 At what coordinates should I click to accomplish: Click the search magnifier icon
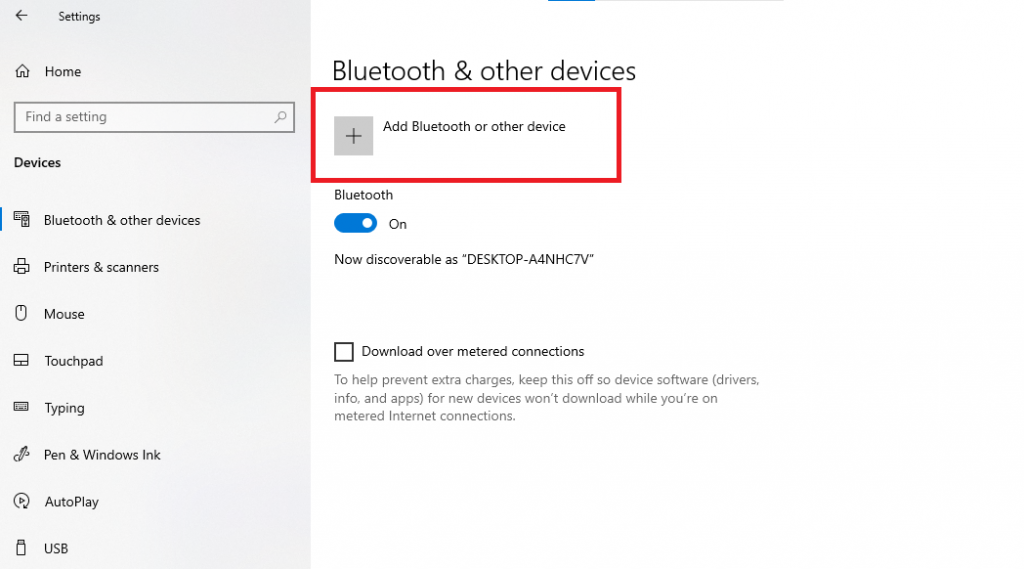[x=280, y=117]
